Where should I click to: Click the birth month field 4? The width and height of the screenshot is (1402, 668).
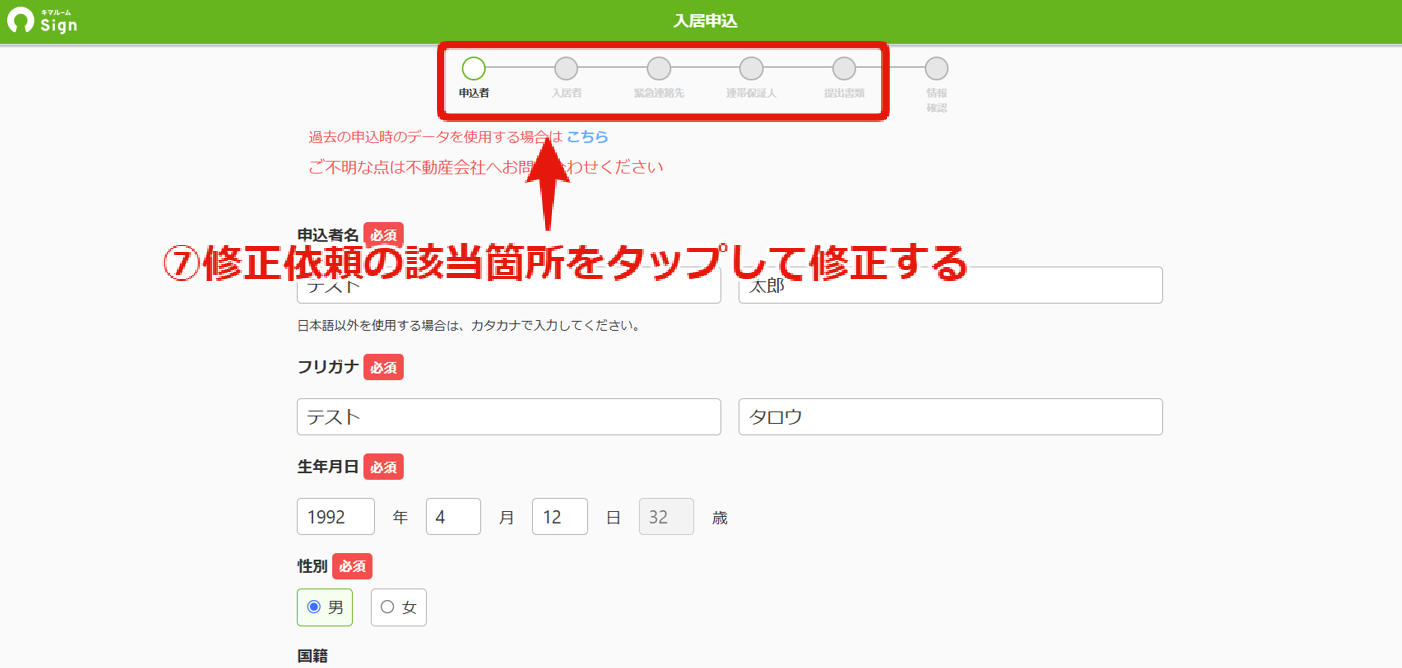(454, 517)
